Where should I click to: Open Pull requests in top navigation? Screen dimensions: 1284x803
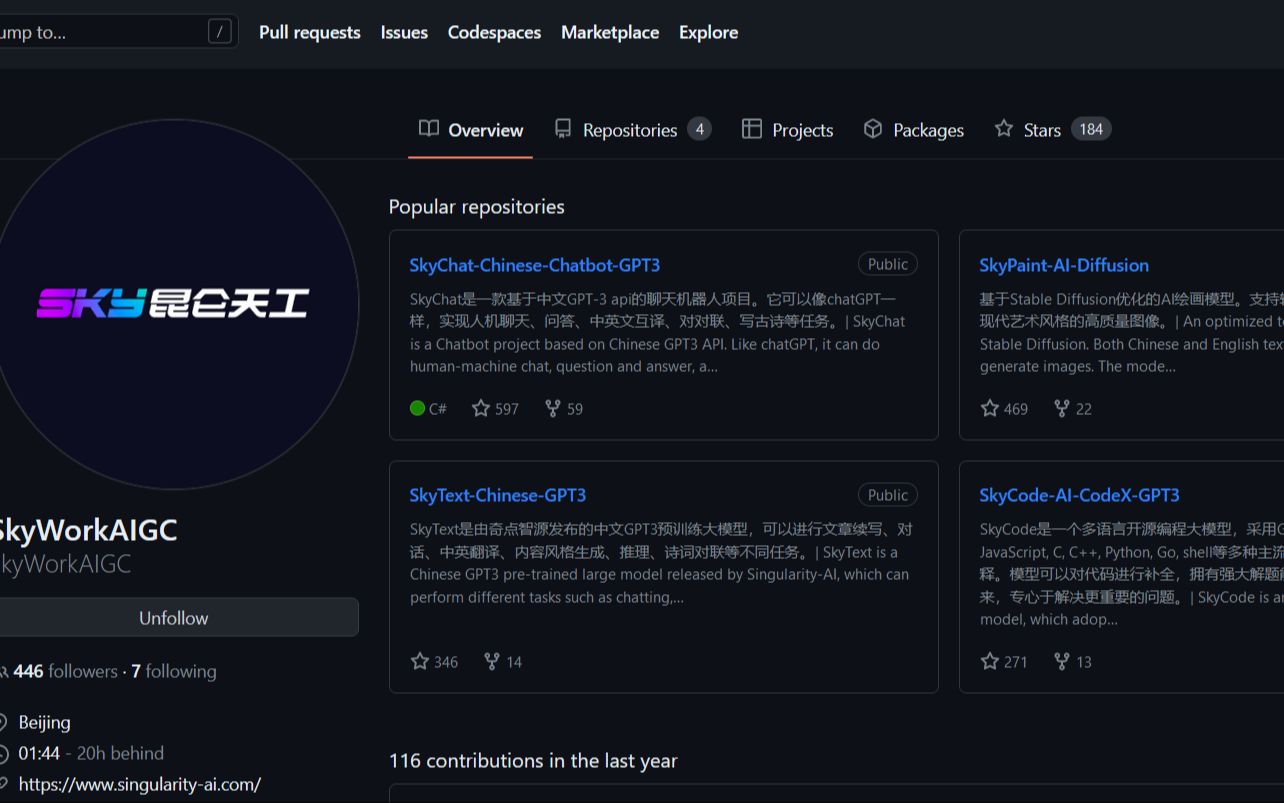coord(309,32)
